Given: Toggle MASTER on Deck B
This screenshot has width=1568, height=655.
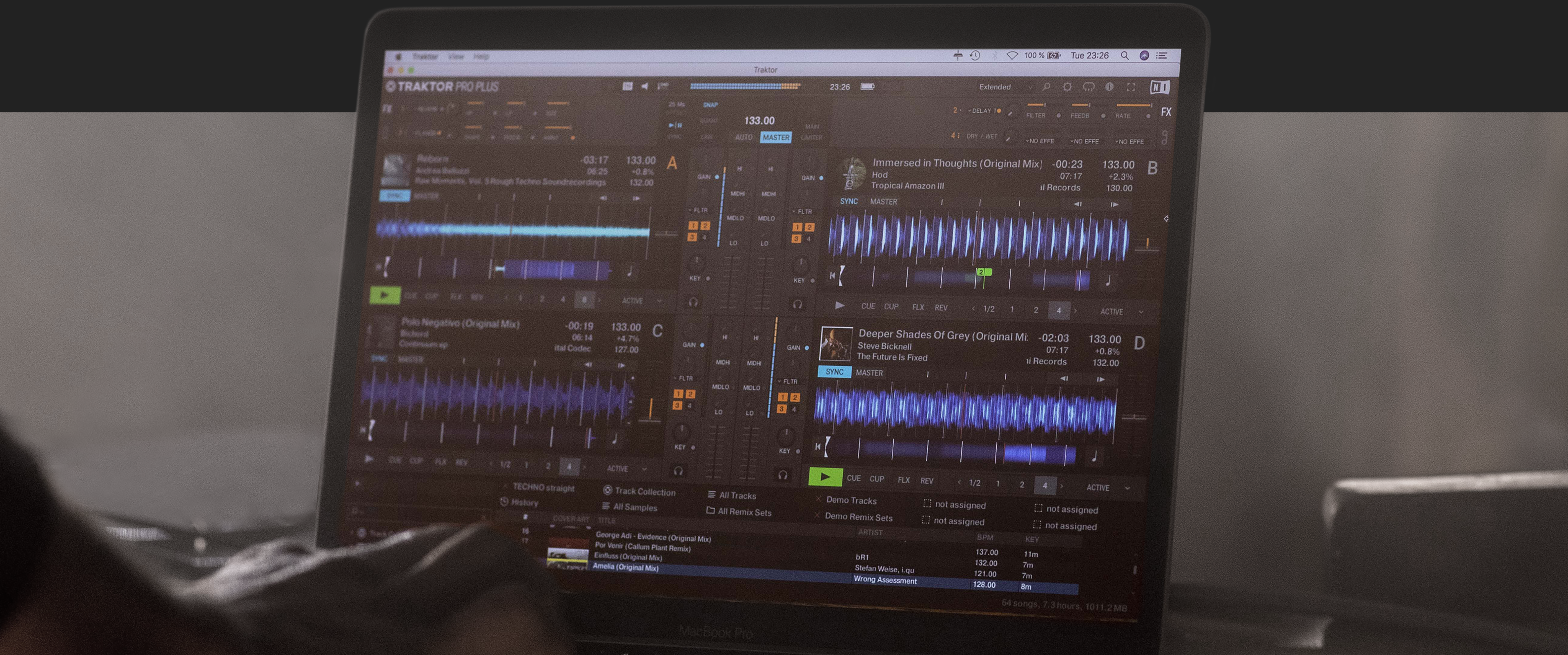Looking at the screenshot, I should click(883, 202).
